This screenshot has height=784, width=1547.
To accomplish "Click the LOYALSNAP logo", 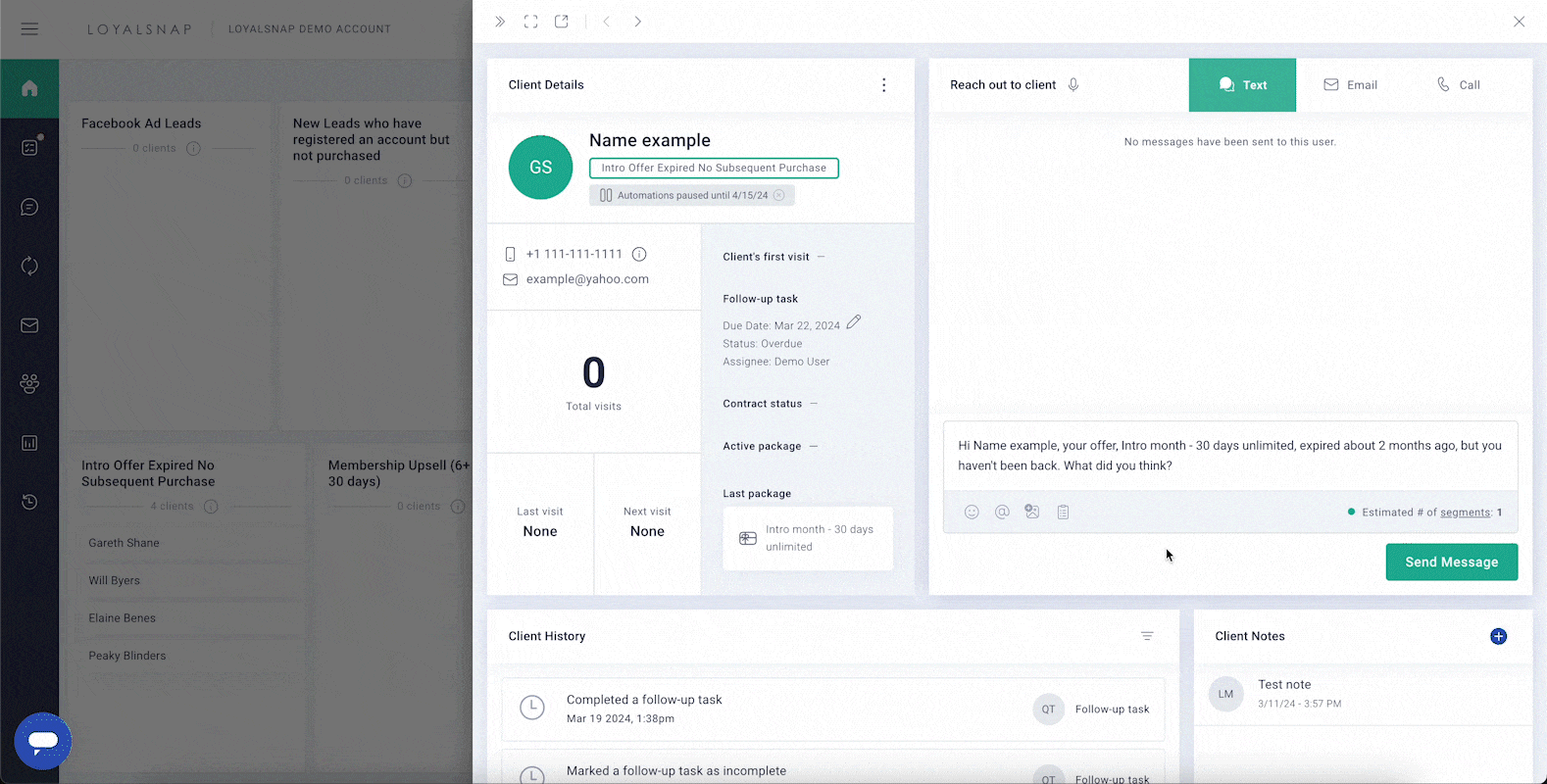I will click(140, 29).
